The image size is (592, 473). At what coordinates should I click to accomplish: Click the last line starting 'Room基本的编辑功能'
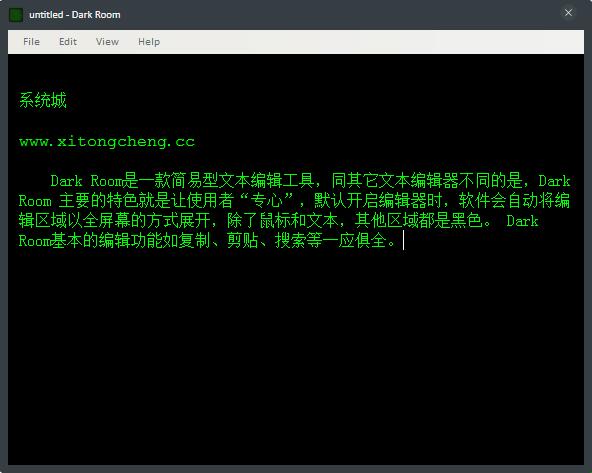coord(207,240)
